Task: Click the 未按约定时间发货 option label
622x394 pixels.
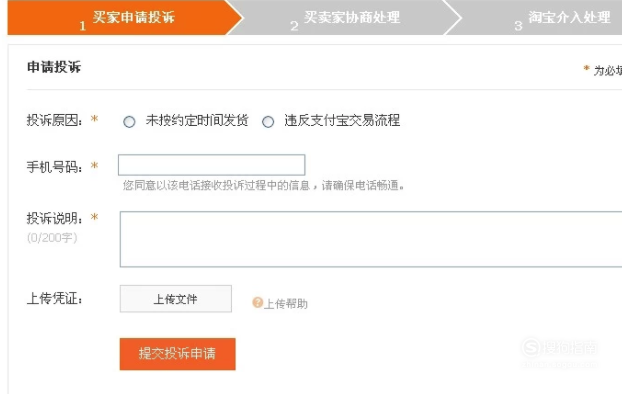Action: [x=197, y=120]
